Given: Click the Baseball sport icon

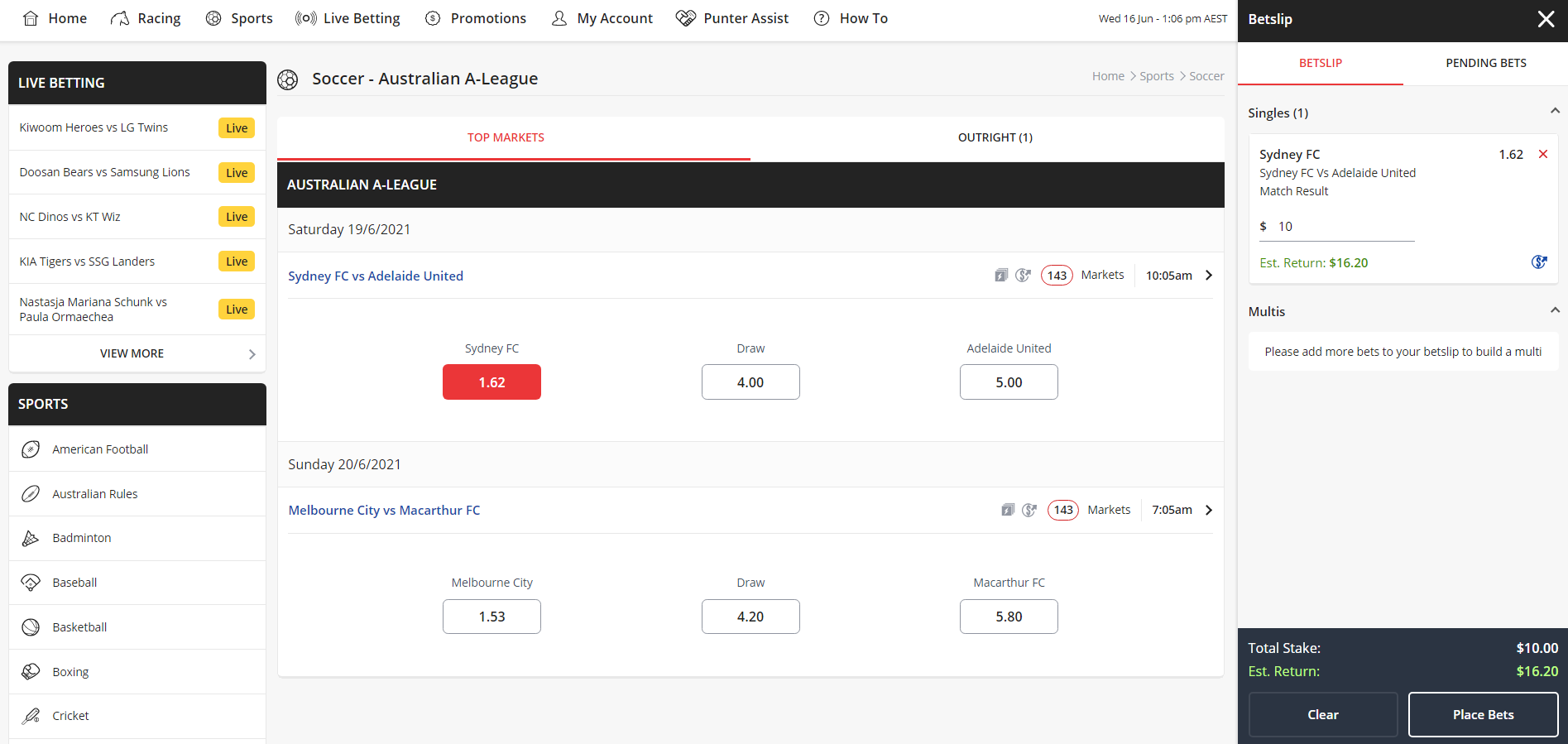Looking at the screenshot, I should [31, 583].
